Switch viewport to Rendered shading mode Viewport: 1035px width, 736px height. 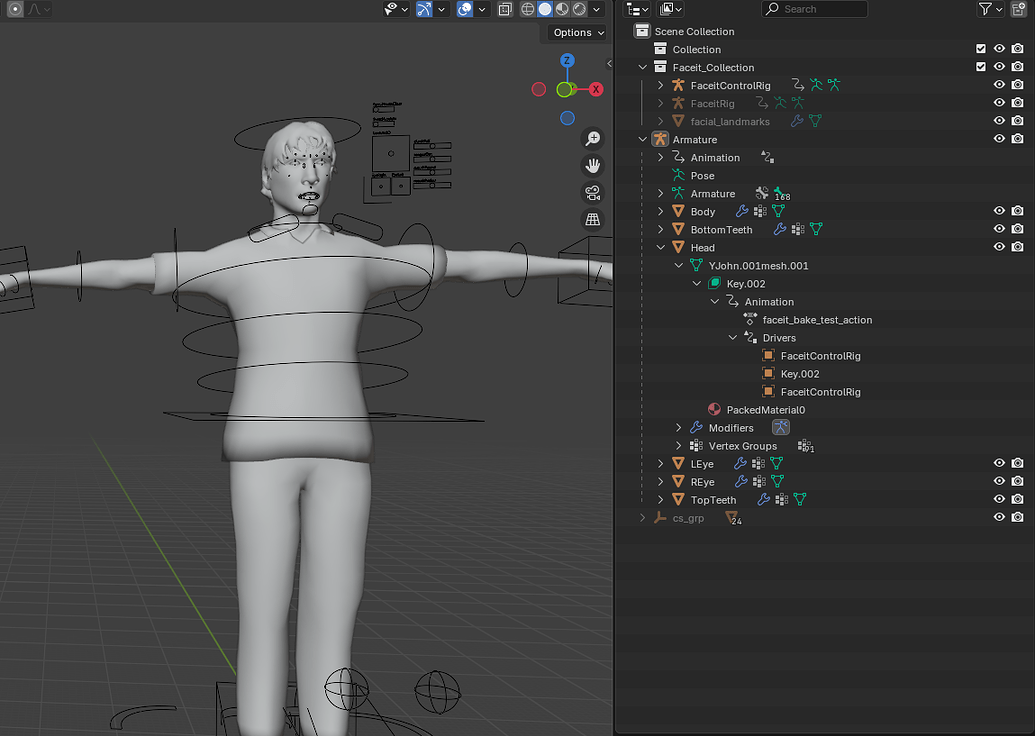coord(581,9)
